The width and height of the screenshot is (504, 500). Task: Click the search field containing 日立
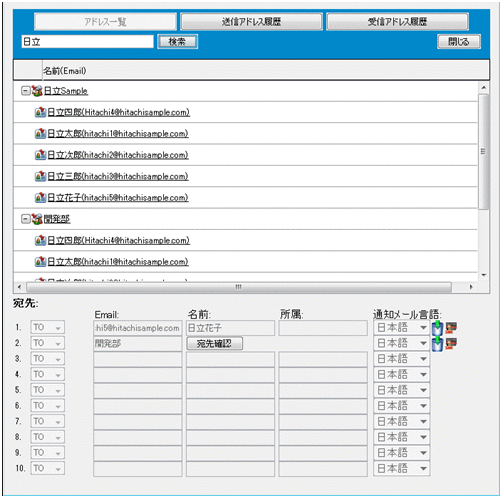tap(88, 42)
